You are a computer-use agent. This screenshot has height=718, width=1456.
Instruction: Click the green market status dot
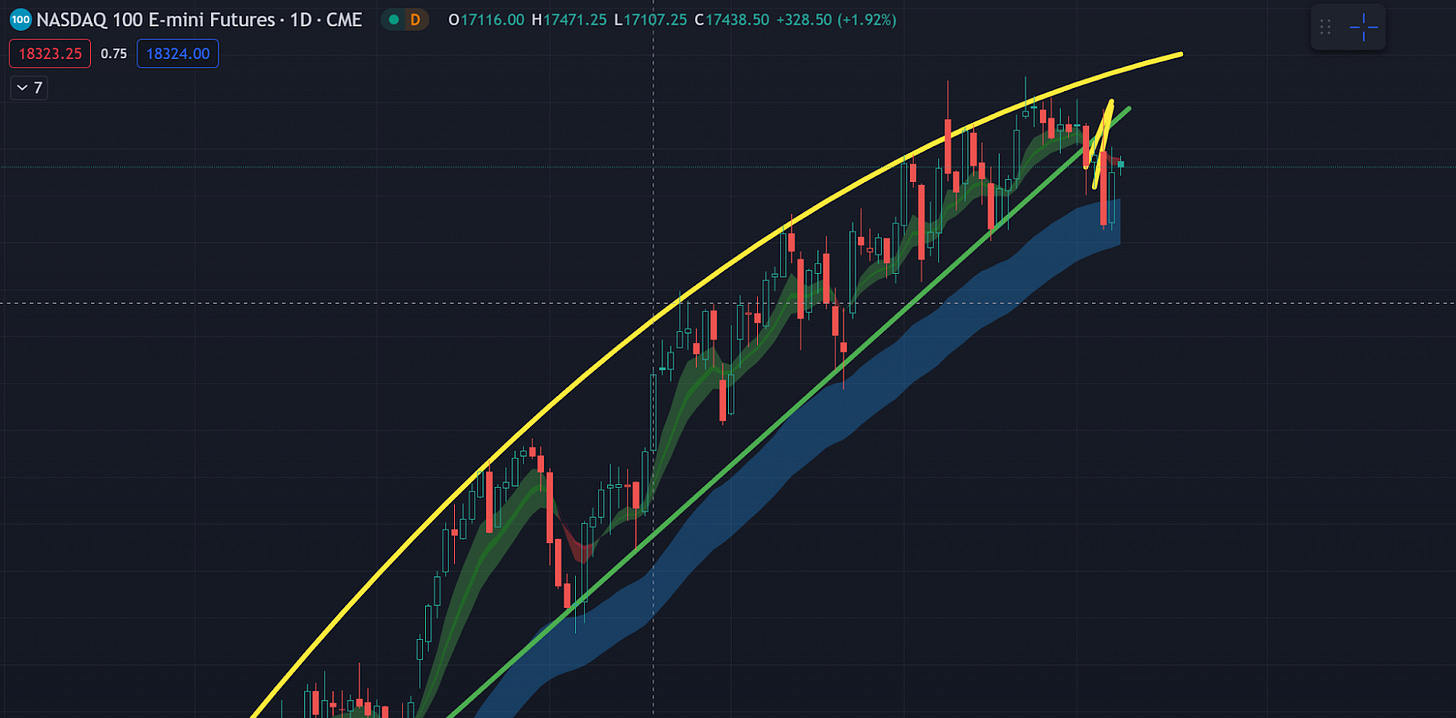pyautogui.click(x=394, y=19)
